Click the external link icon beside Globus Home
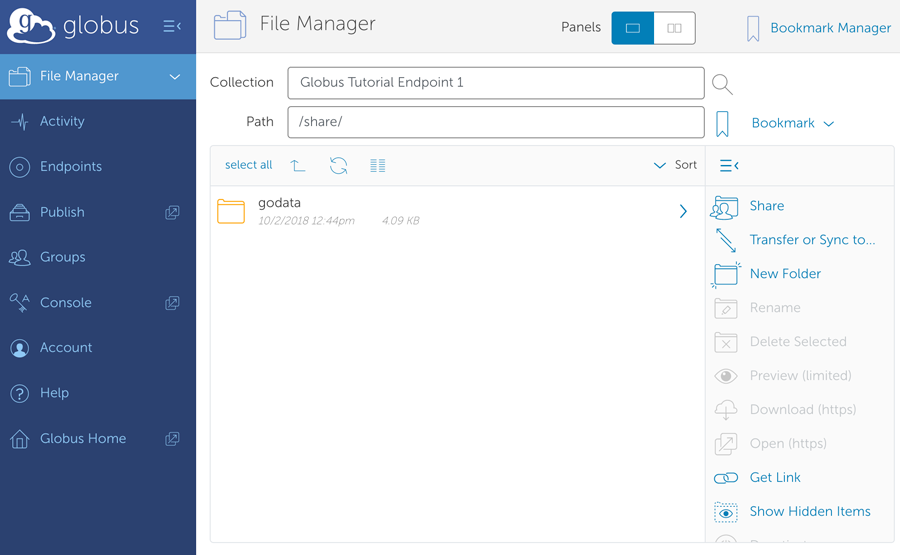Screen dimensions: 900x555 point(172,439)
